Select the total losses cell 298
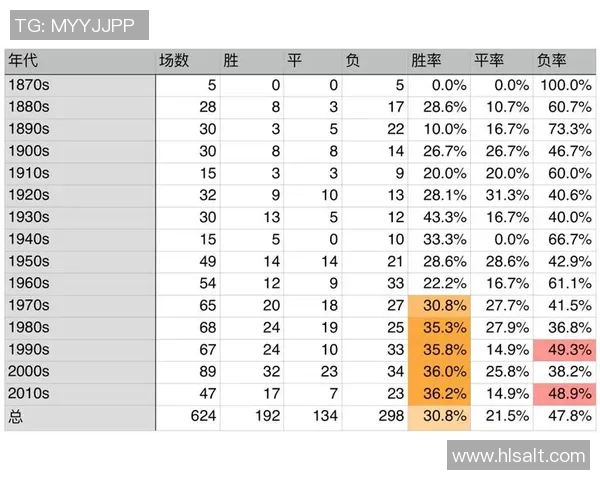The image size is (600, 480). point(389,414)
